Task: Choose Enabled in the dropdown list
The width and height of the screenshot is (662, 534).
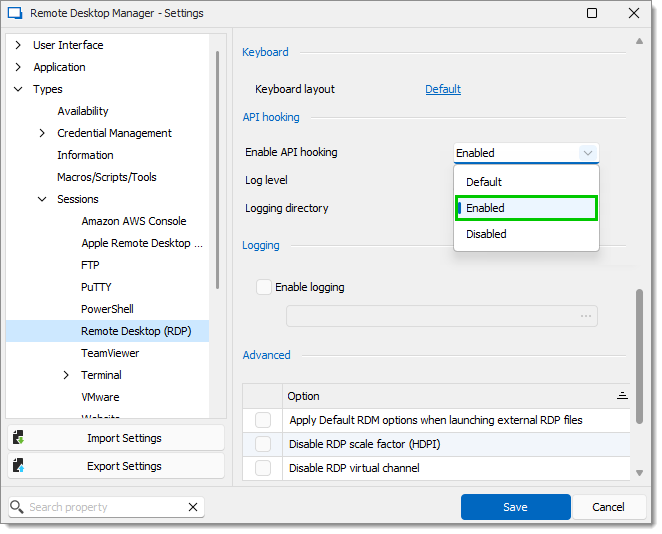Action: pos(526,208)
